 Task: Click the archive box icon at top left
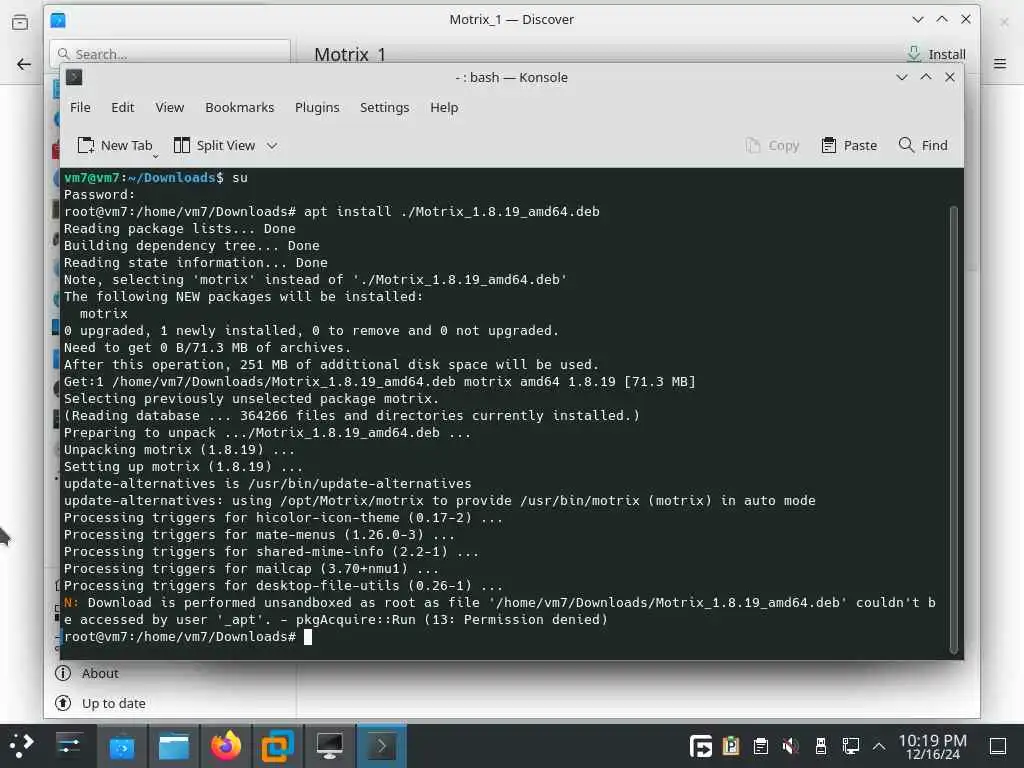[20, 23]
